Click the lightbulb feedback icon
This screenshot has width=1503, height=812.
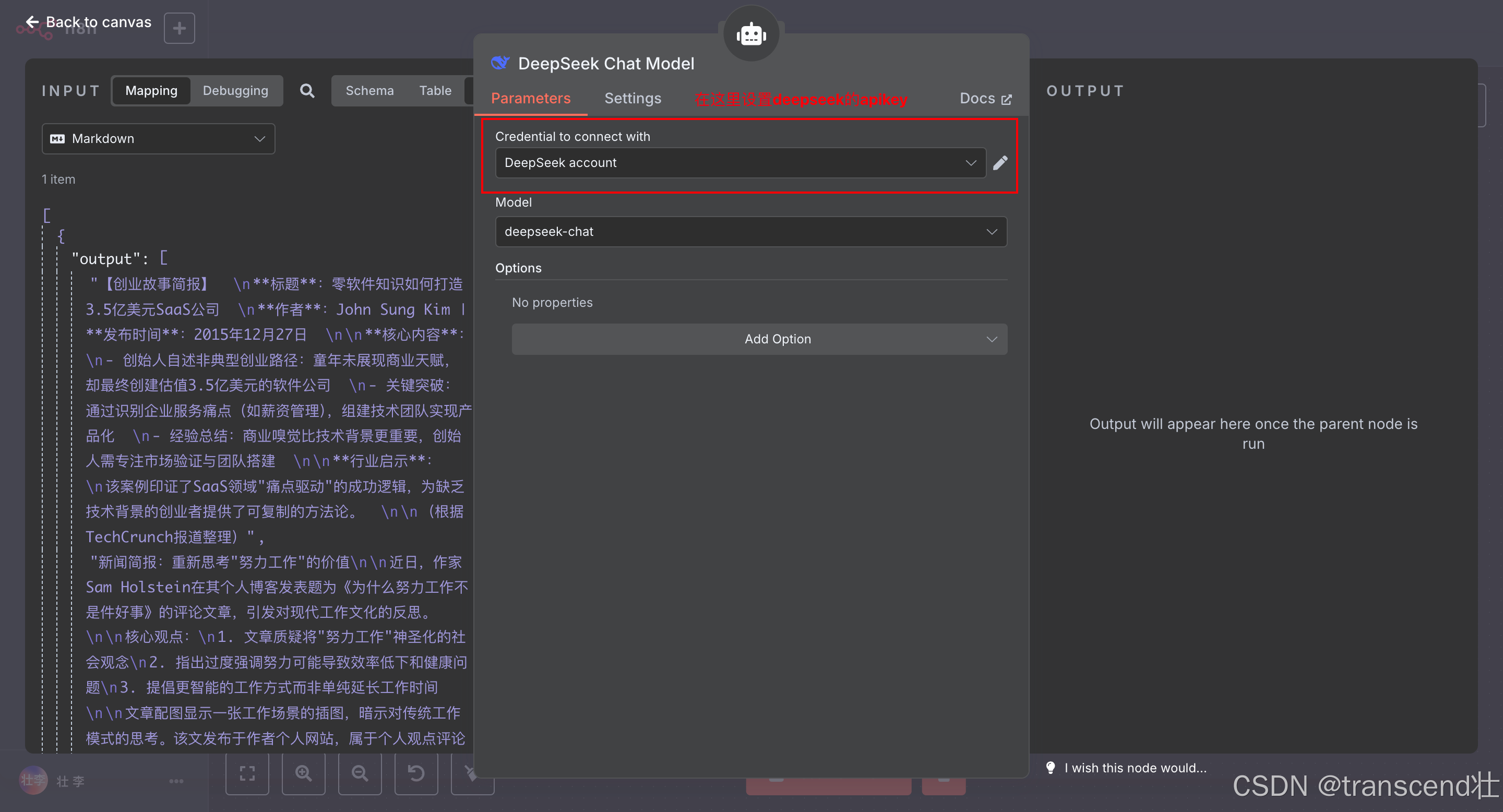[x=1050, y=768]
